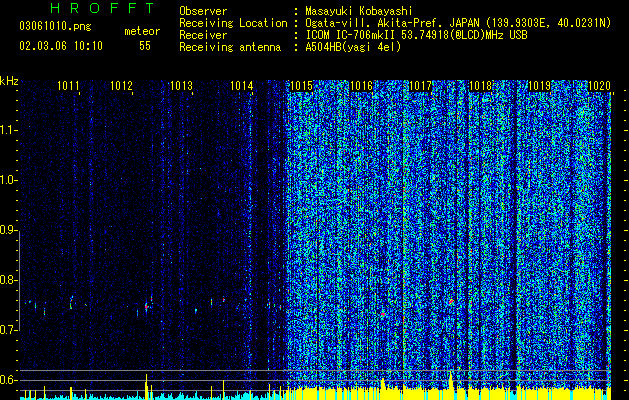
Task: Click the Observer field label
Action: point(203,11)
